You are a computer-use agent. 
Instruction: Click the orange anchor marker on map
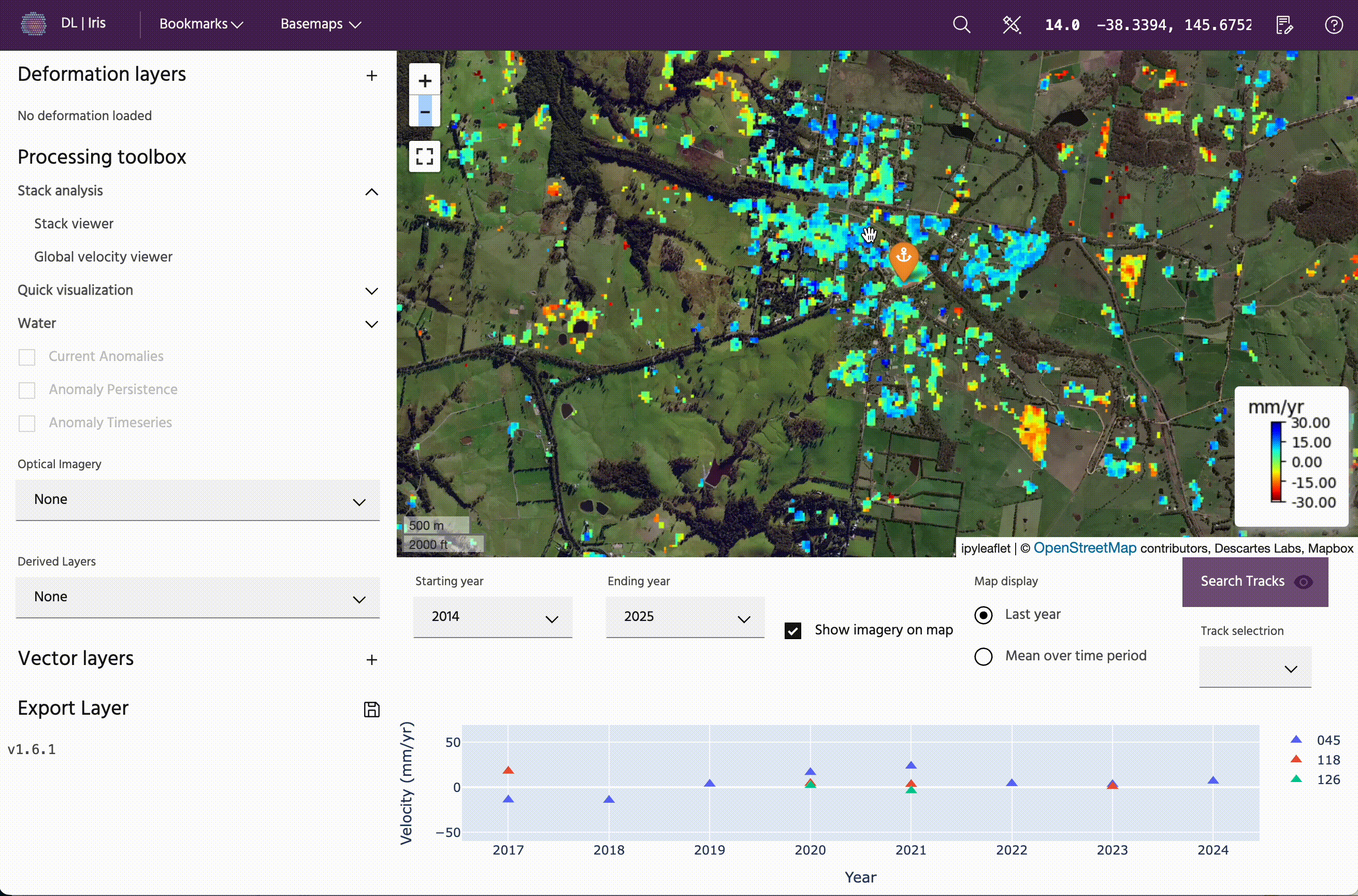tap(903, 257)
